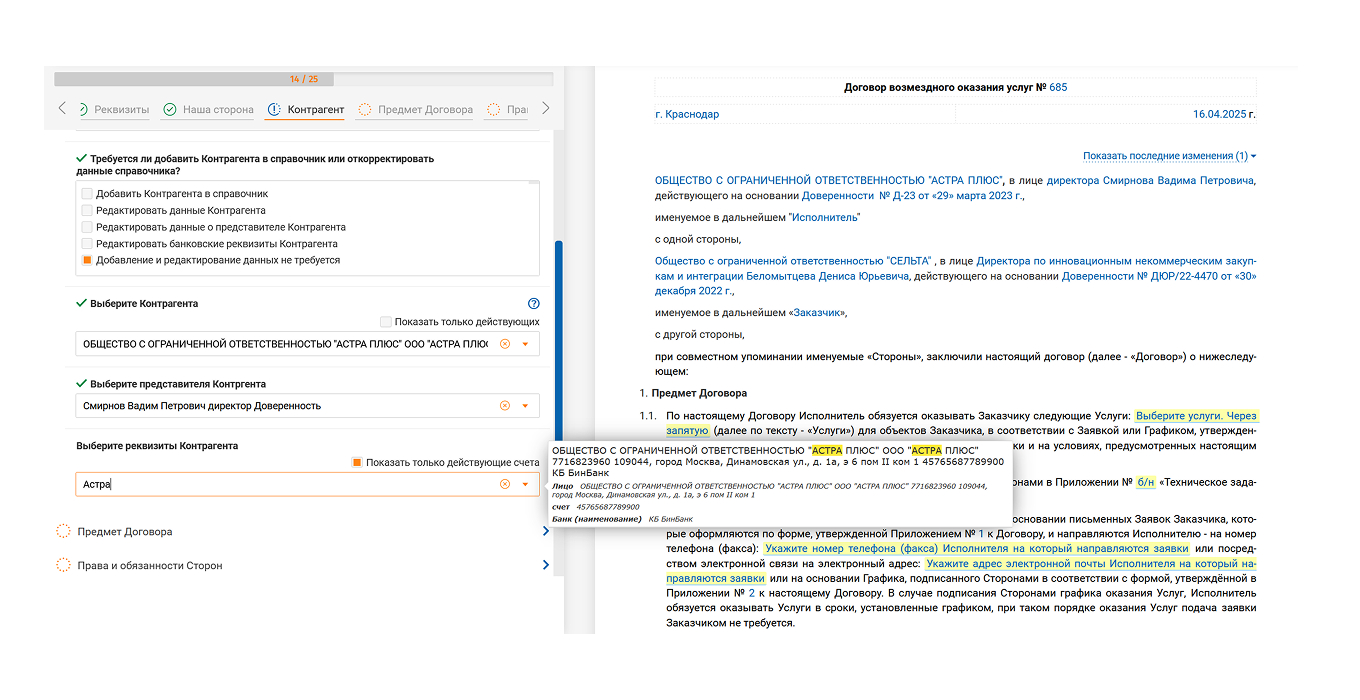Image resolution: width=1360 pixels, height=700 pixels.
Task: Tick Редактировать банковские реквизиты Контрагента checkbox
Action: tap(87, 244)
